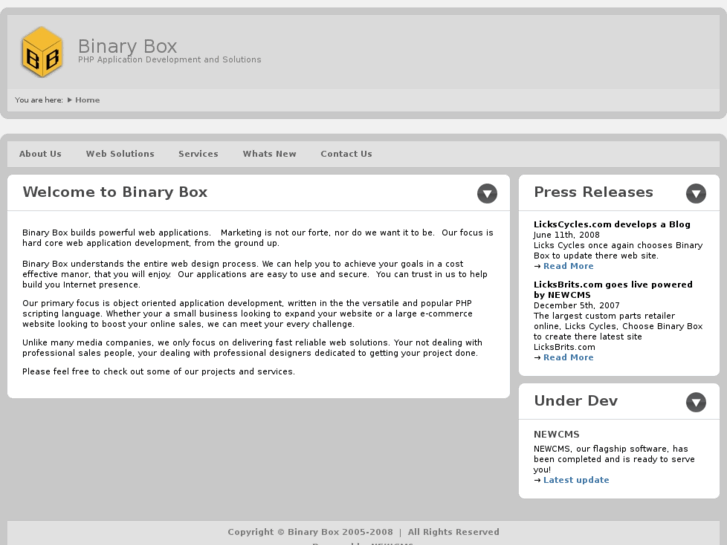Click the Binary Box yellow cube logo

coord(42,52)
